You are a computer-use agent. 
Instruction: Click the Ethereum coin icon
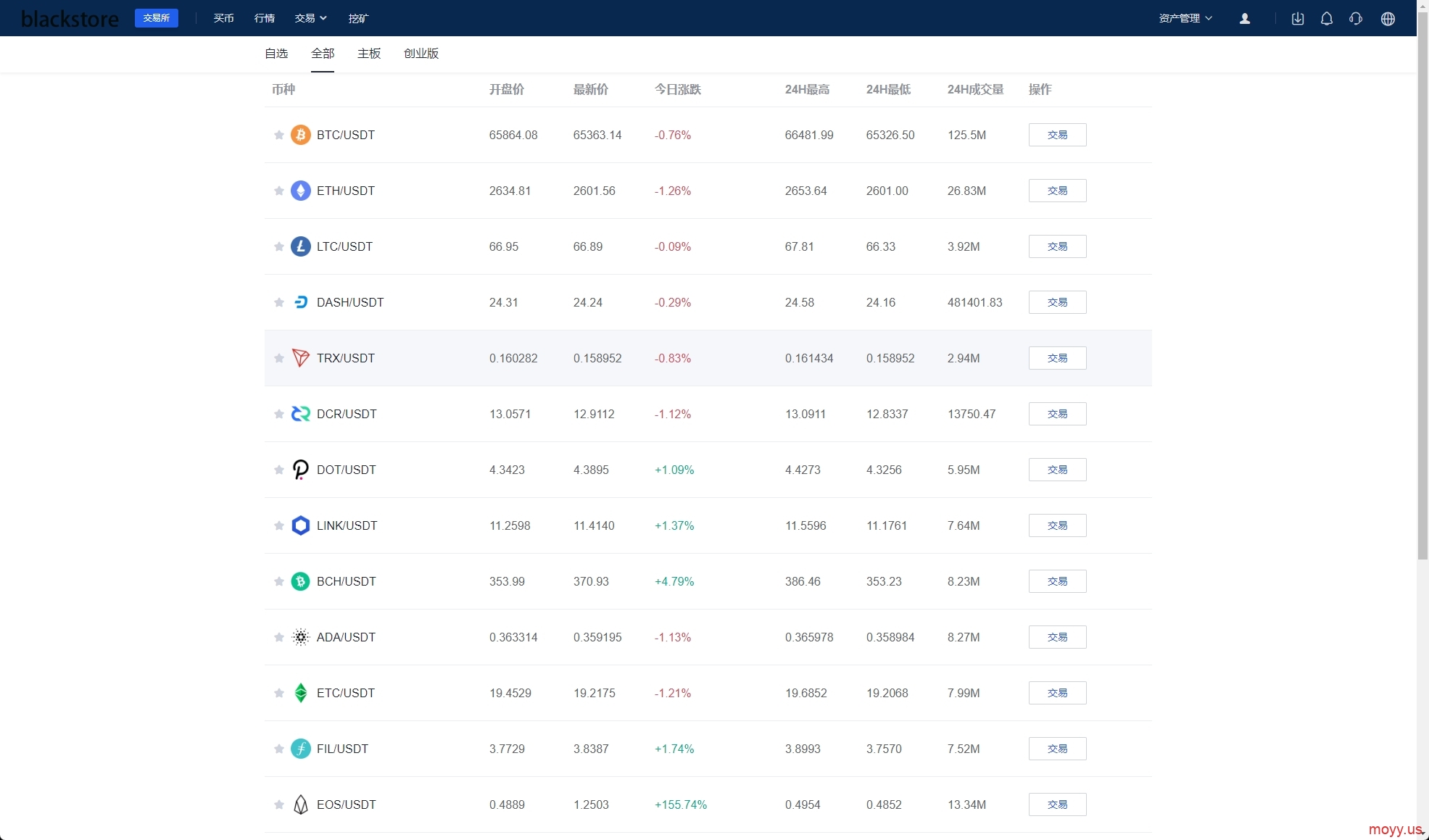301,191
